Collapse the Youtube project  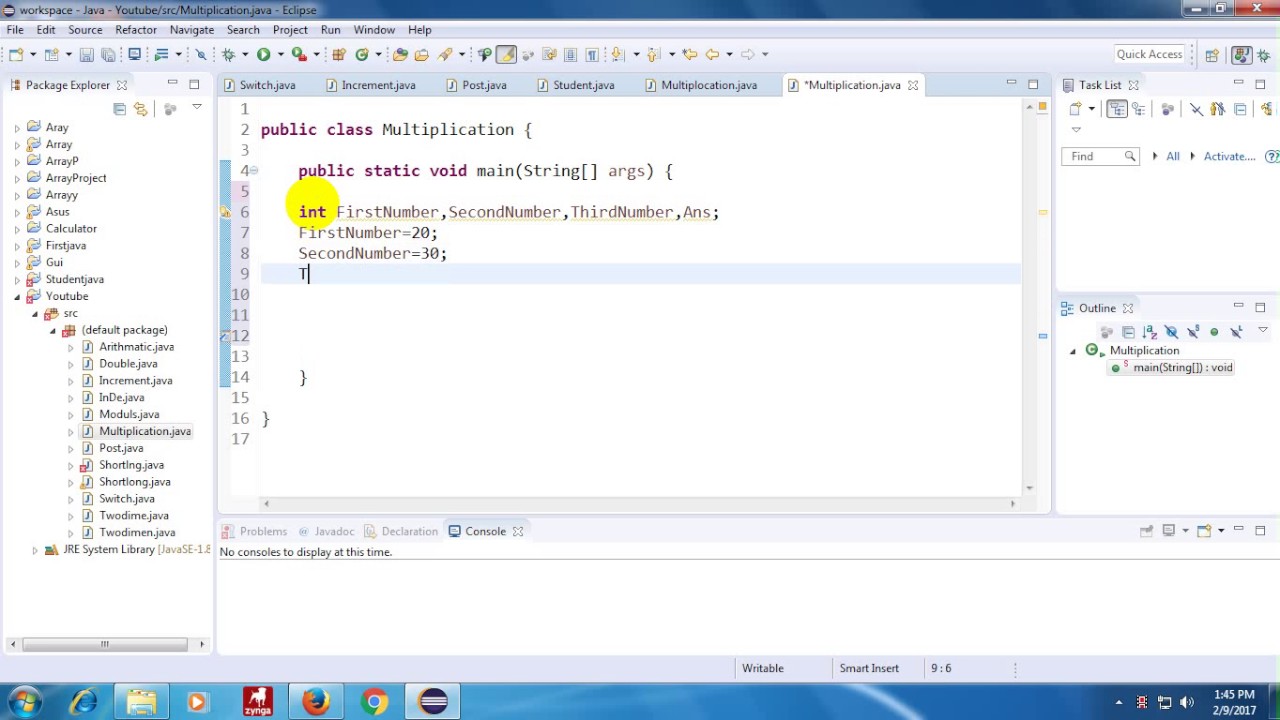click(x=16, y=296)
